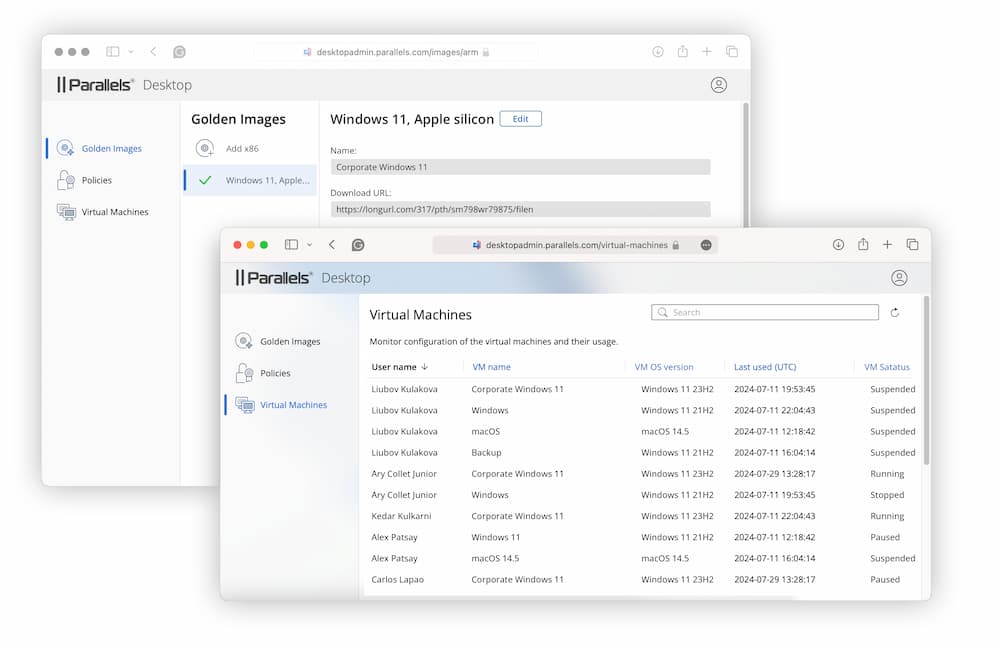This screenshot has width=1000, height=649.
Task: Click the Golden Images sidebar icon in front window
Action: click(244, 341)
